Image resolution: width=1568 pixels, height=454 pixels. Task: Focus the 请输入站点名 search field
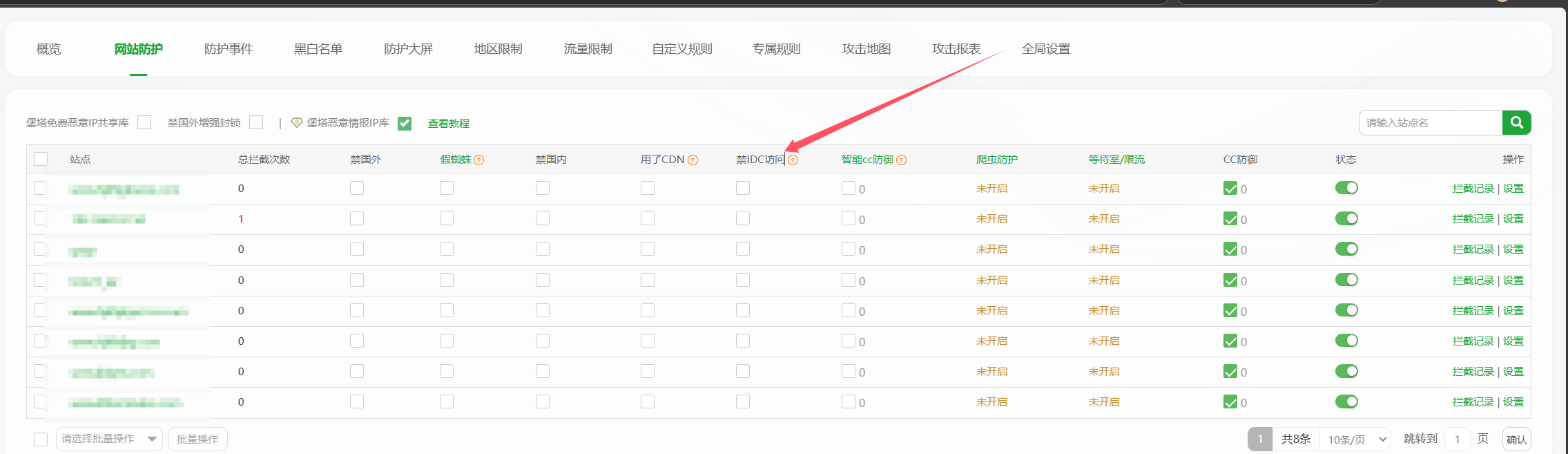point(1429,122)
